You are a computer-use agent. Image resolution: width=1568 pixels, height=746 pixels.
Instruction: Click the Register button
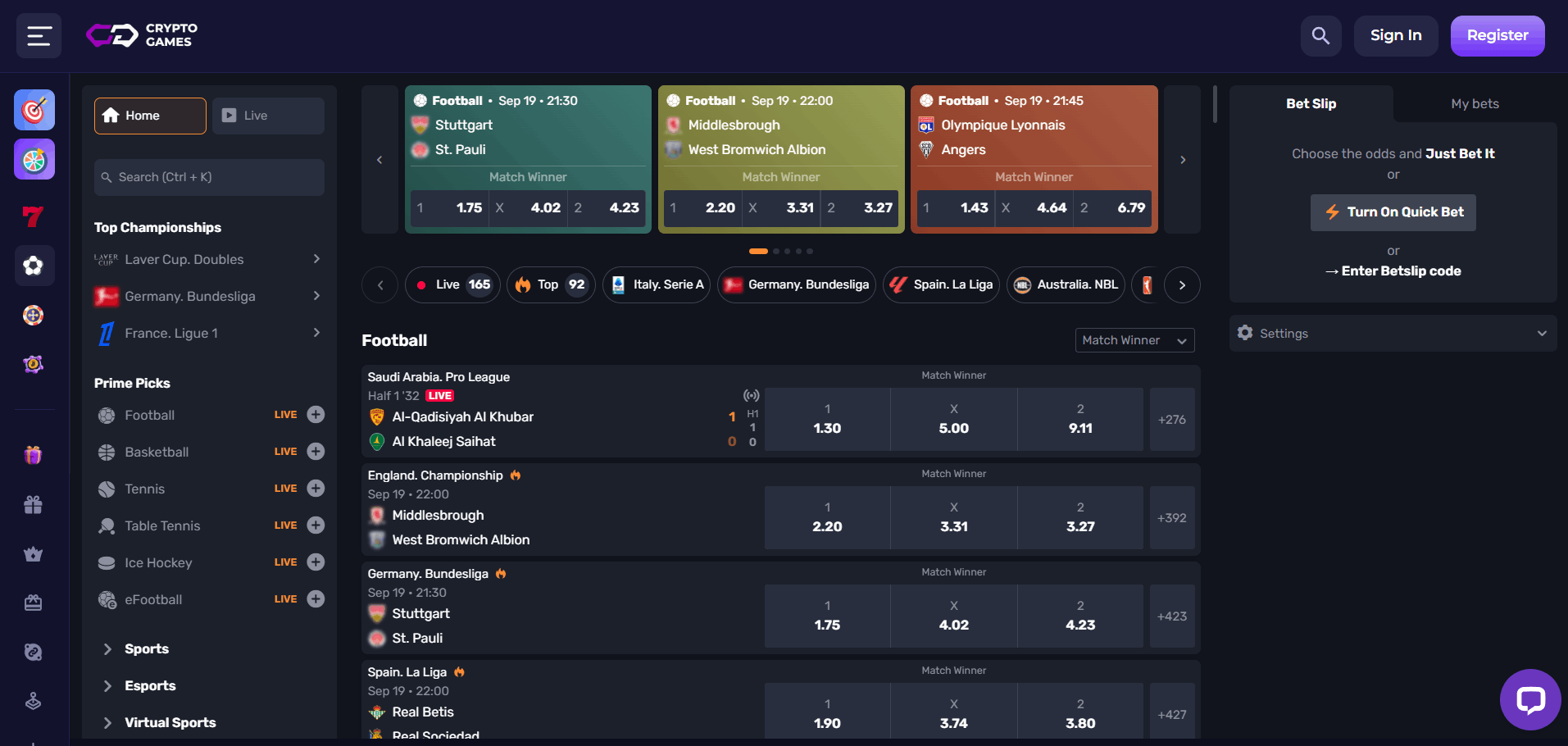tap(1498, 35)
